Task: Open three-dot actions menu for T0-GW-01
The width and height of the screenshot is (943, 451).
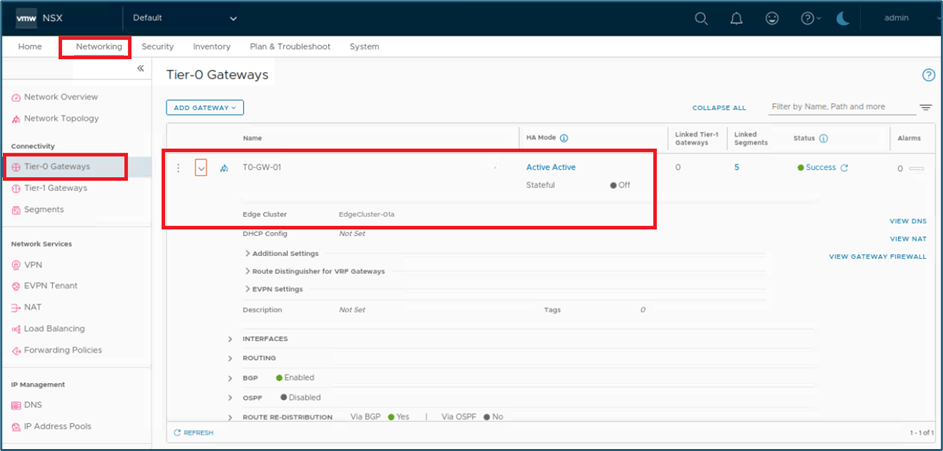Action: tap(179, 168)
